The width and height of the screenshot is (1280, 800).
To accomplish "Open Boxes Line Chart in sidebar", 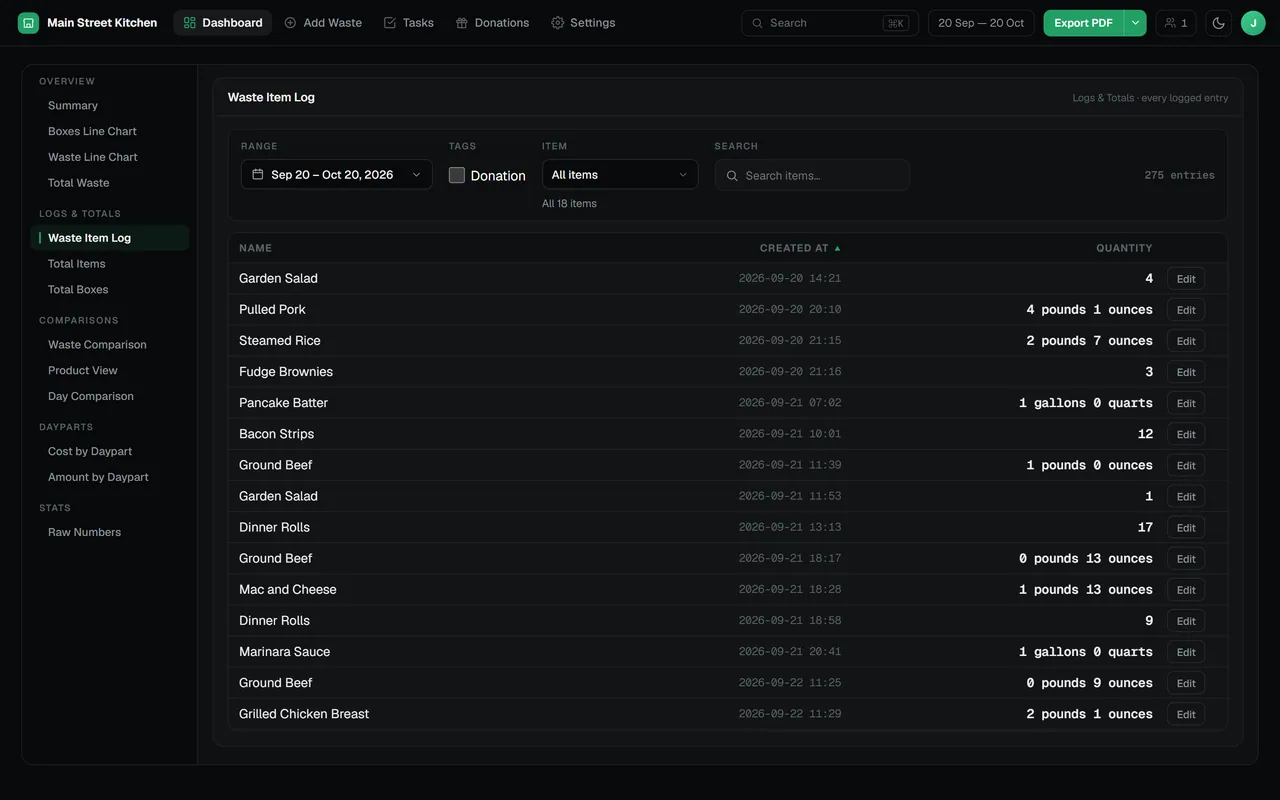I will click(110, 131).
